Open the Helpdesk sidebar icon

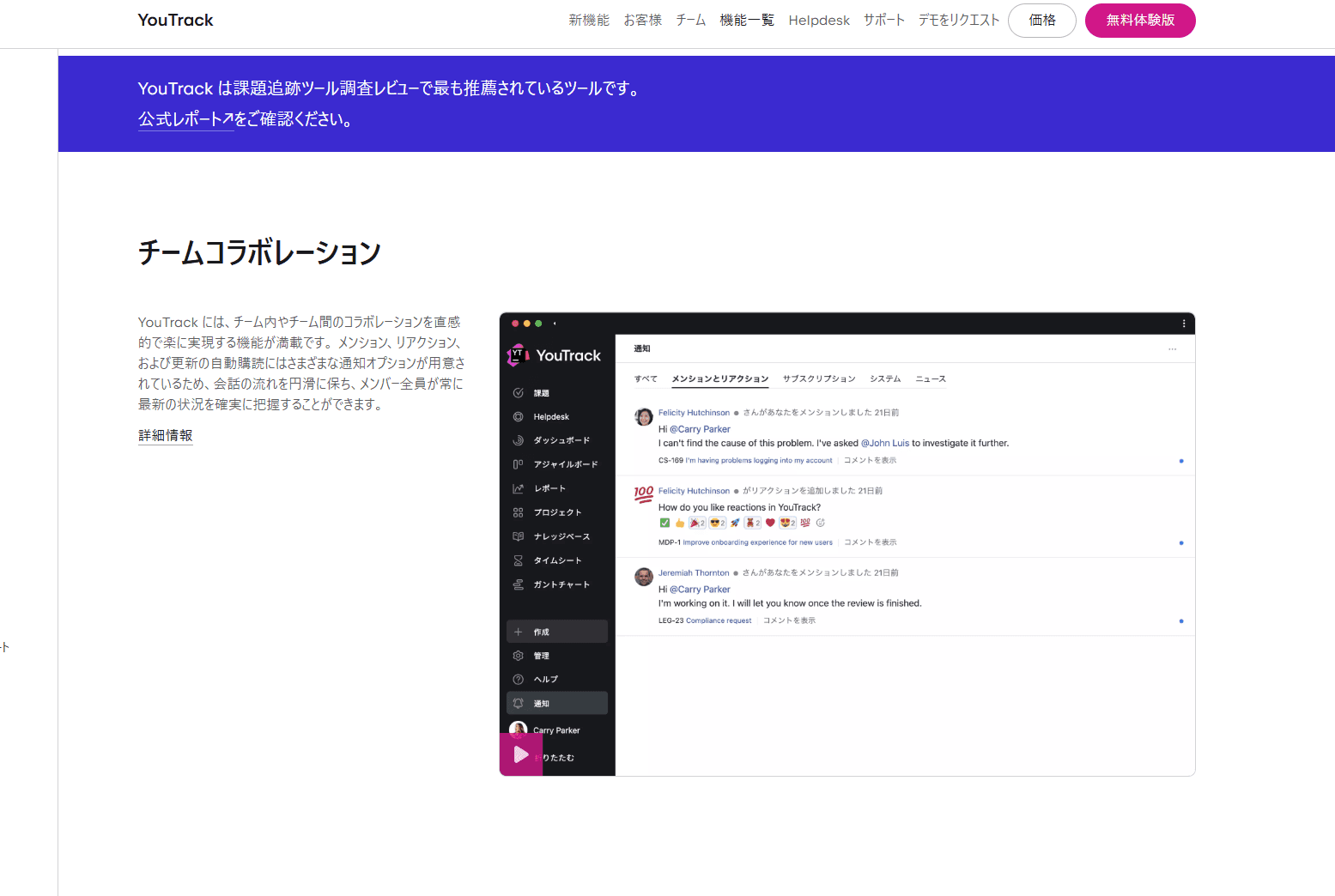point(518,417)
